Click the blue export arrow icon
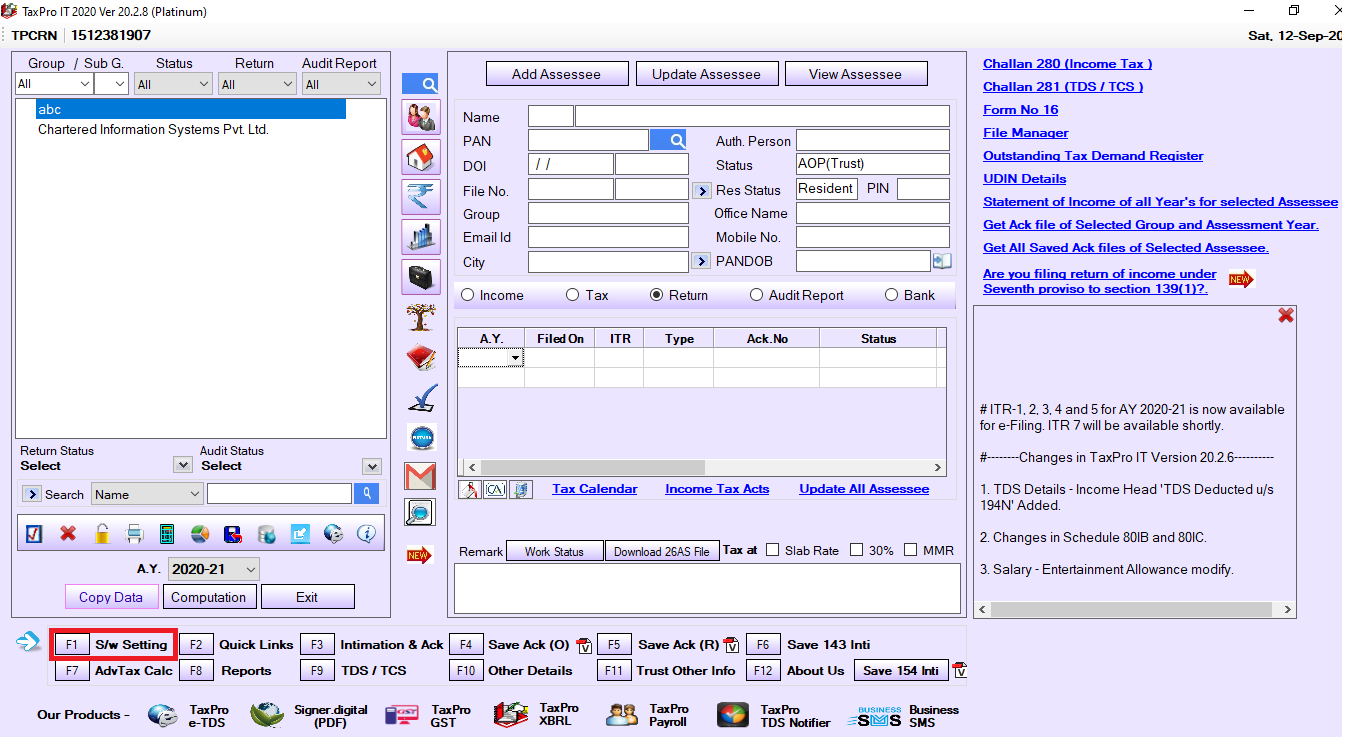The image size is (1348, 740). tap(300, 534)
